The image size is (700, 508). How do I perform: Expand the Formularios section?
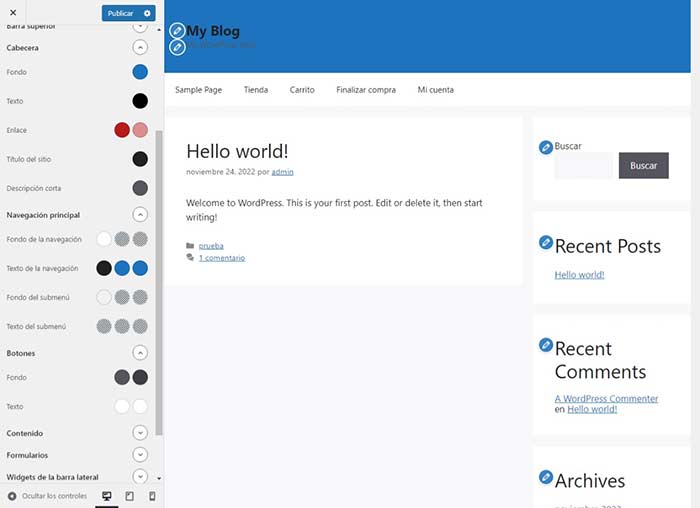(140, 455)
